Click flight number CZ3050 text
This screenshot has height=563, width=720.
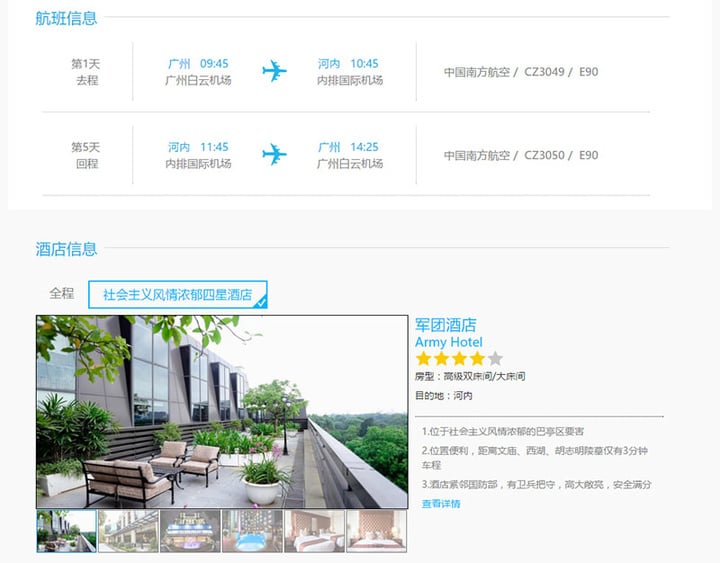544,155
